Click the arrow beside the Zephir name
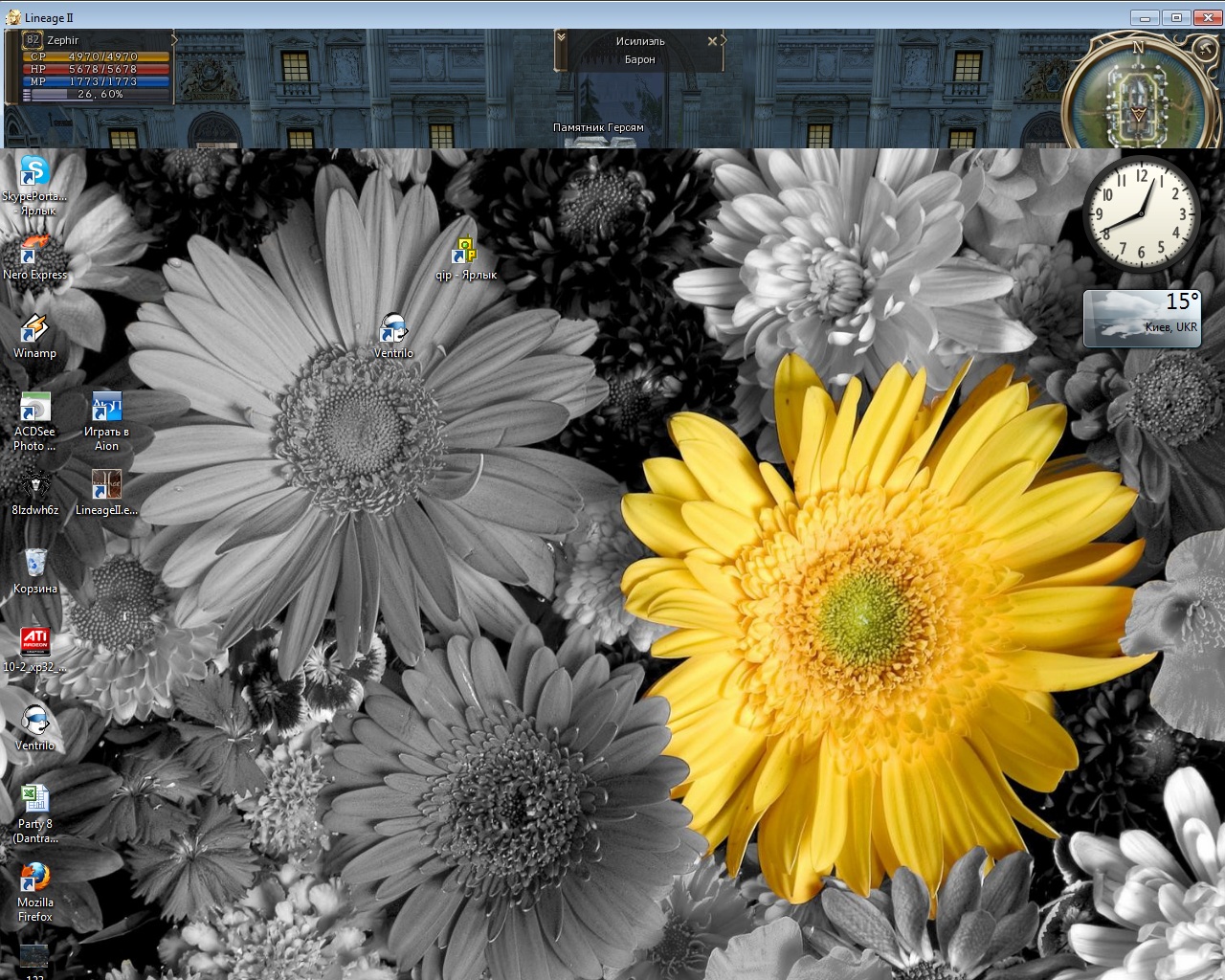The height and width of the screenshot is (980, 1225). point(174,39)
